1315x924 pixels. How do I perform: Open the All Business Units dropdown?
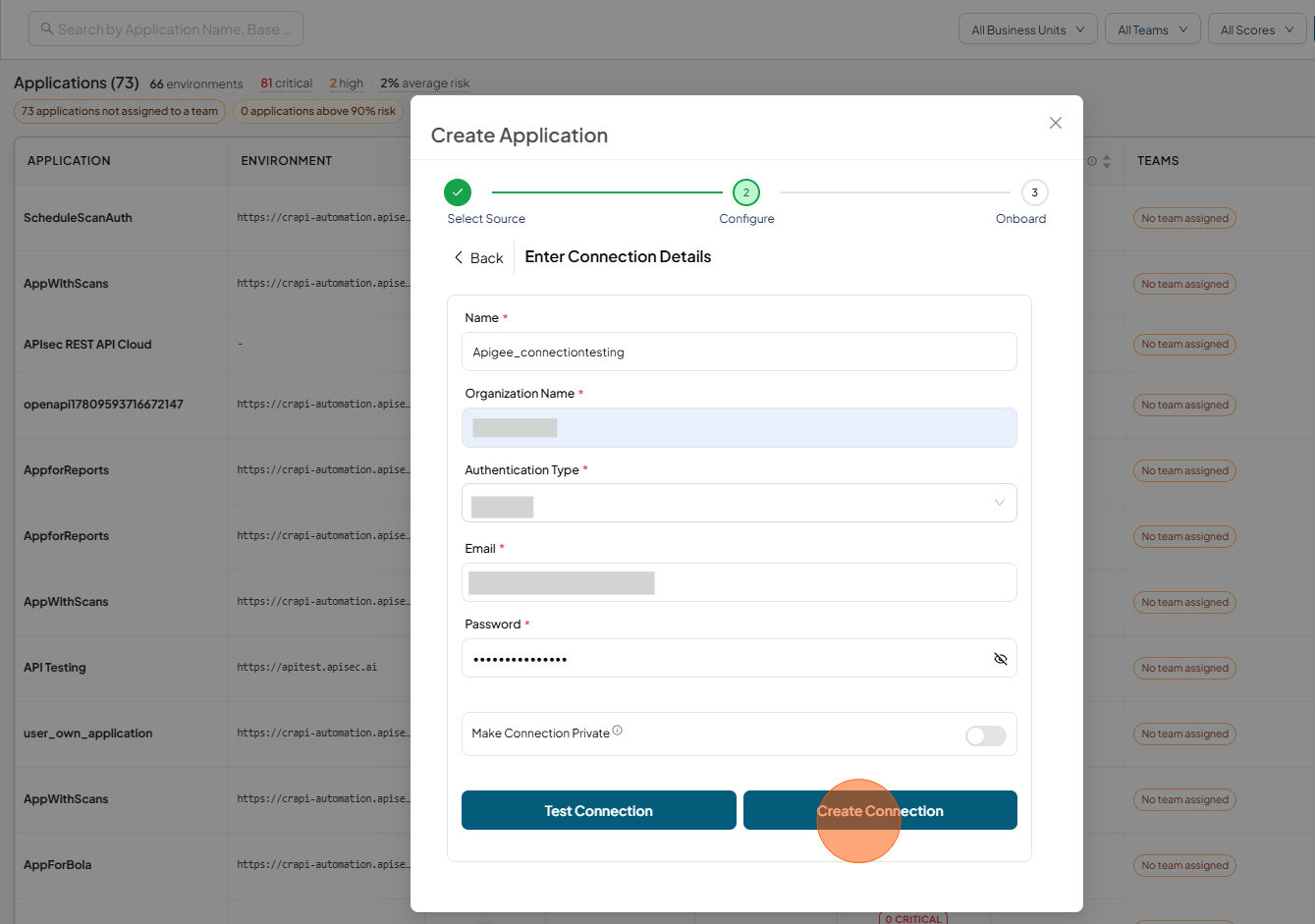pos(1028,29)
